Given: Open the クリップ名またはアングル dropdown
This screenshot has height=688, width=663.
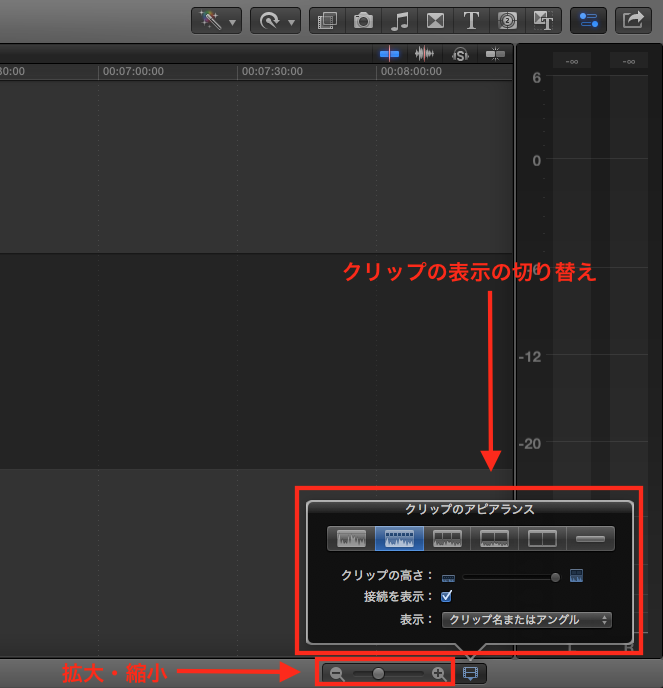Looking at the screenshot, I should click(x=527, y=620).
